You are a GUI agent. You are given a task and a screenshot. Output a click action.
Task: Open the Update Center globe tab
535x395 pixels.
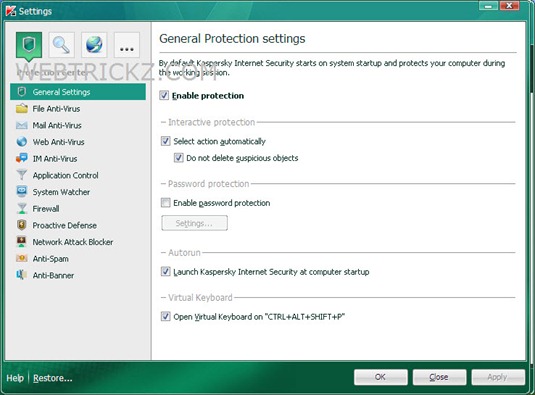click(94, 45)
